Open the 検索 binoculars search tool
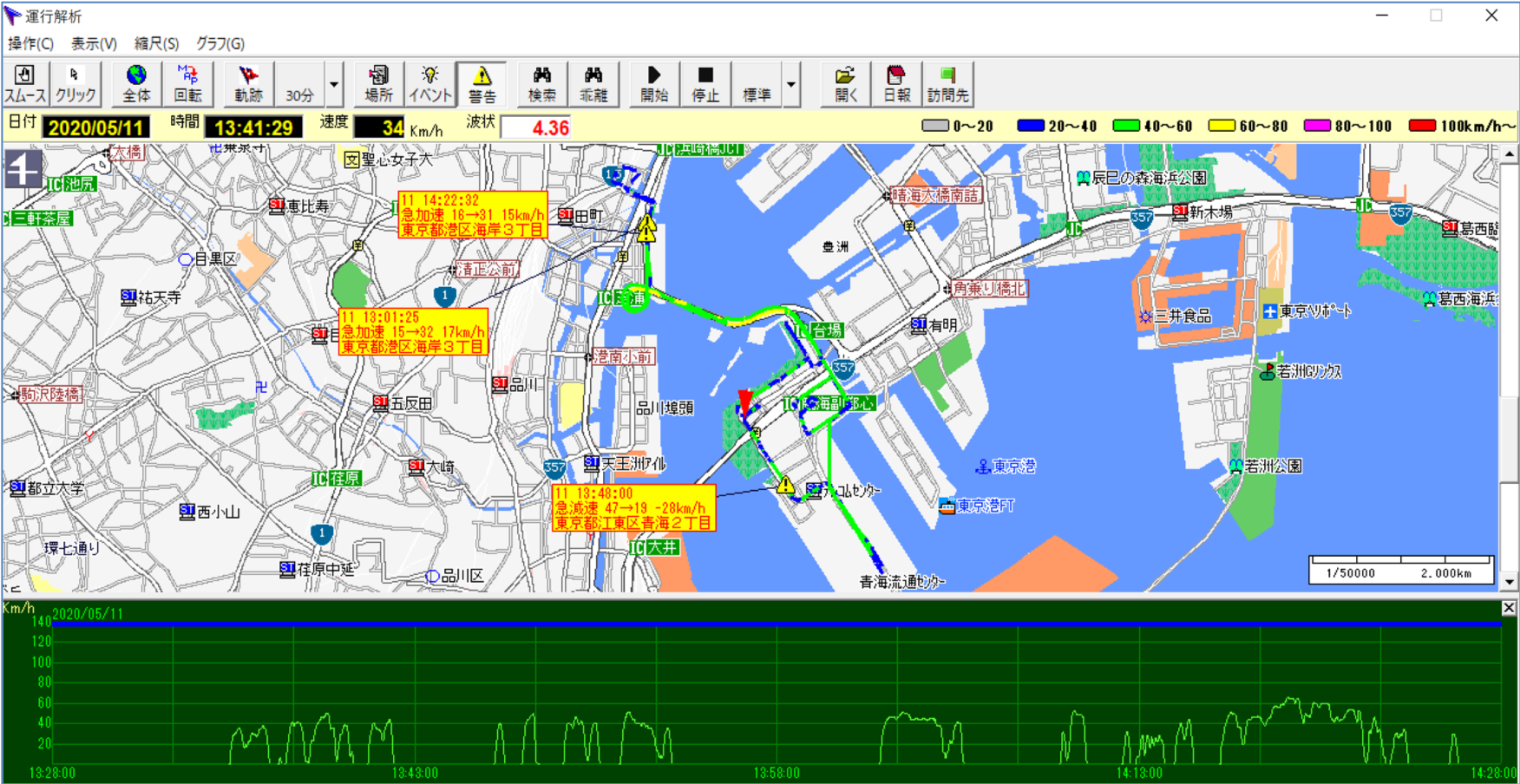The height and width of the screenshot is (784, 1520). 542,84
